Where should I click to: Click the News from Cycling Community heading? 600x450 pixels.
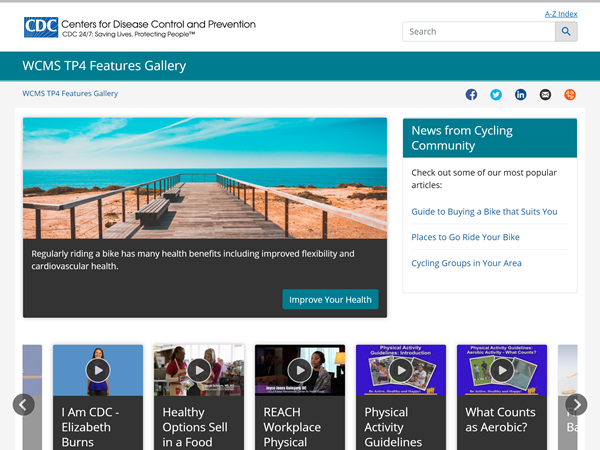pos(462,138)
